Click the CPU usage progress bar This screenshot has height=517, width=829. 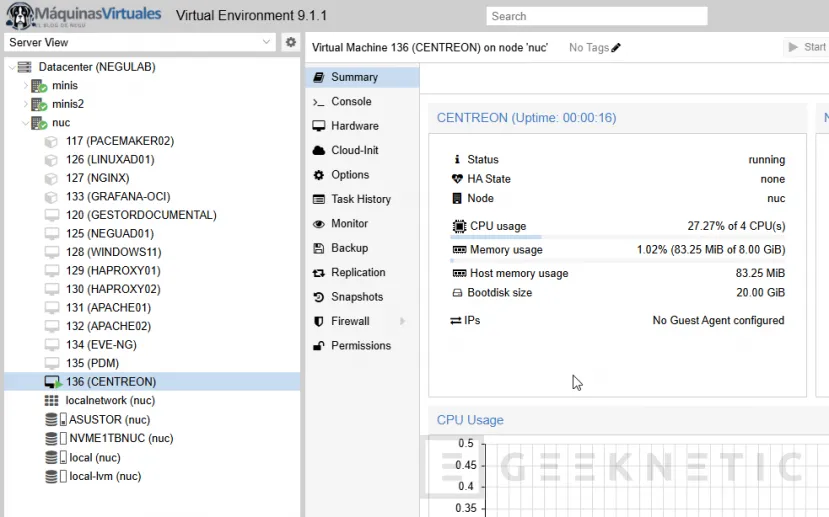click(x=618, y=237)
